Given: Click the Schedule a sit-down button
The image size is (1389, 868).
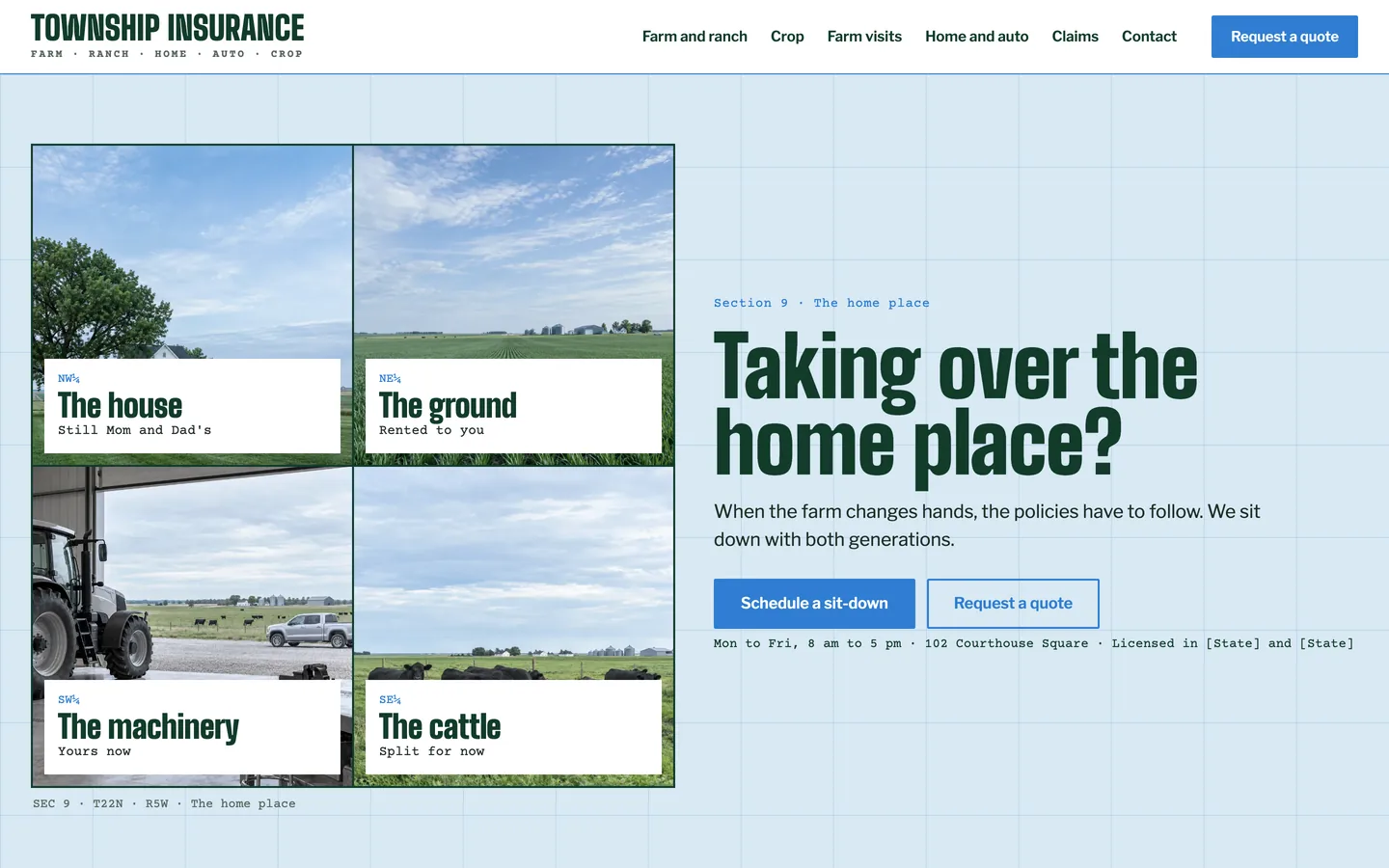Looking at the screenshot, I should (x=814, y=604).
